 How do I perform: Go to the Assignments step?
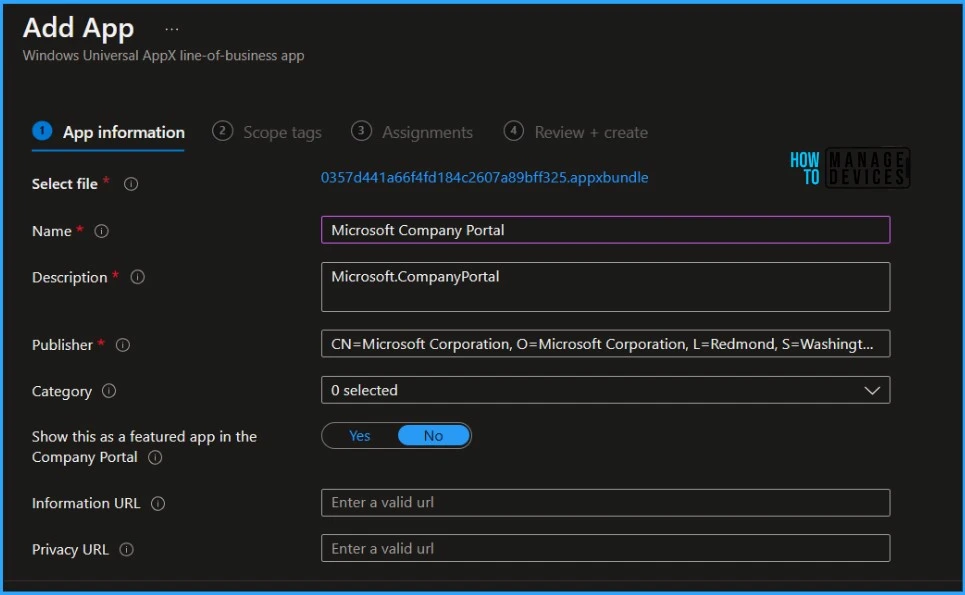412,132
